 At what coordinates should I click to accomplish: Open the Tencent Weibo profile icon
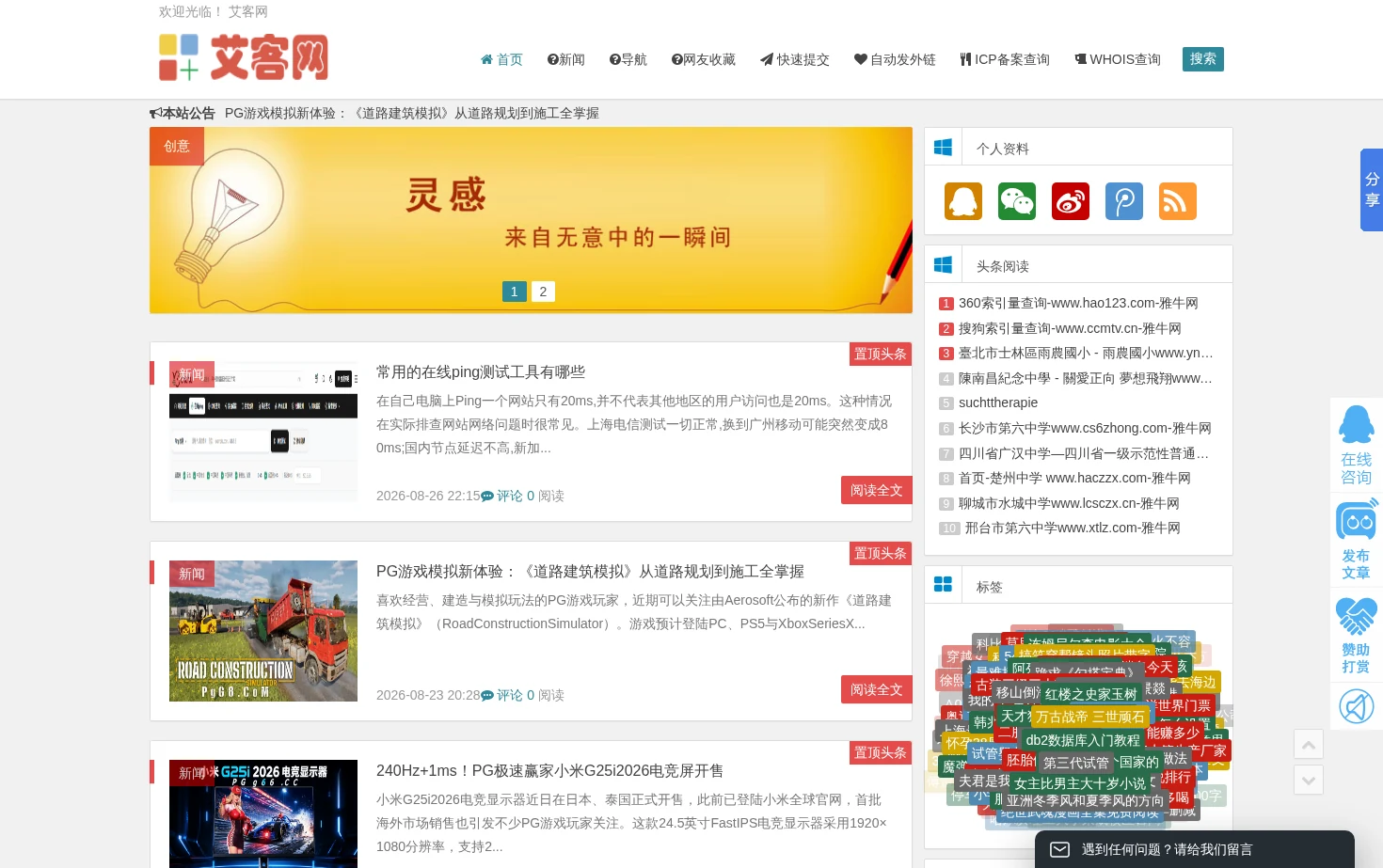point(1124,201)
